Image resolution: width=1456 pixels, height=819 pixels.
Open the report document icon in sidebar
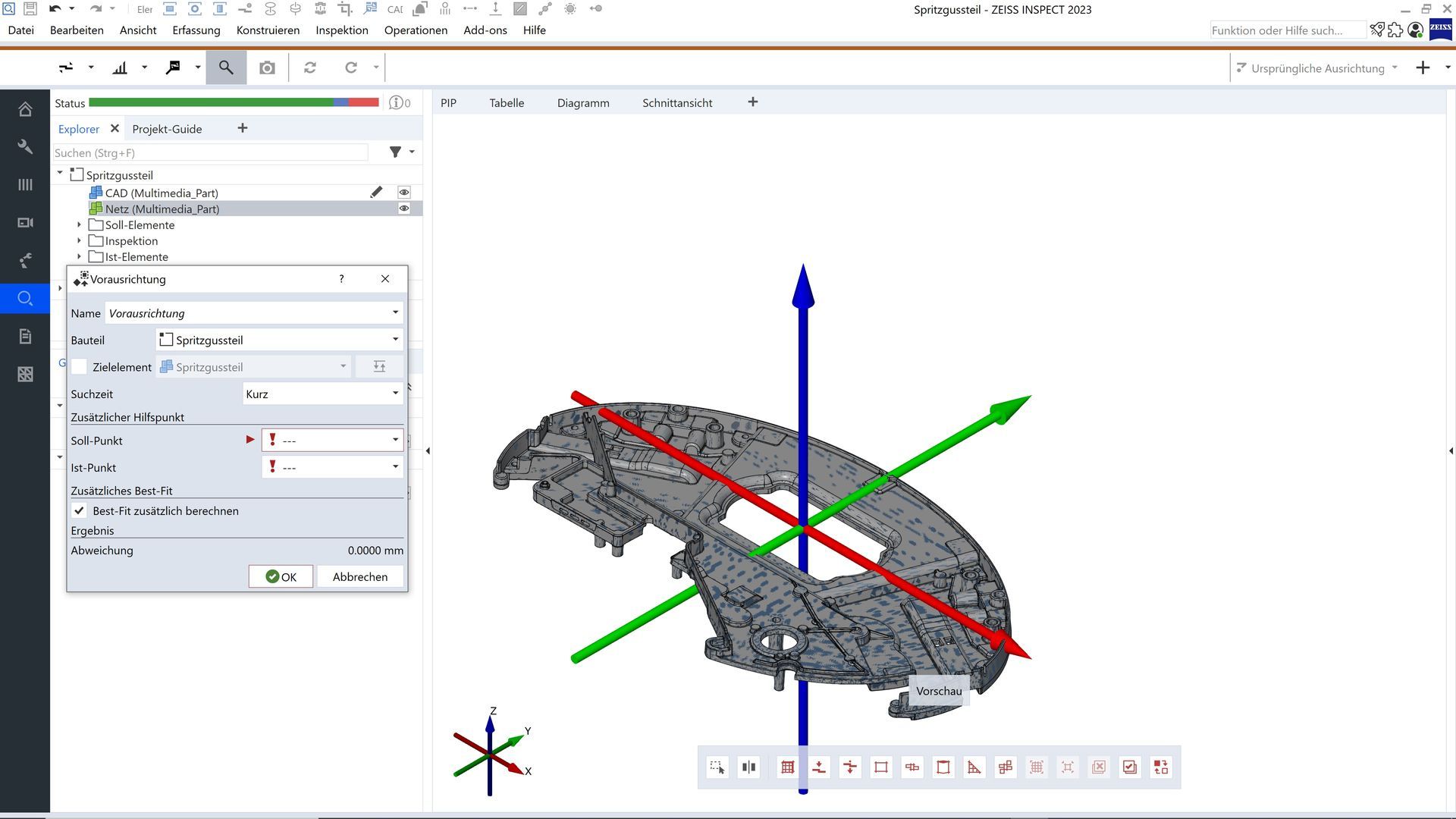(x=25, y=336)
